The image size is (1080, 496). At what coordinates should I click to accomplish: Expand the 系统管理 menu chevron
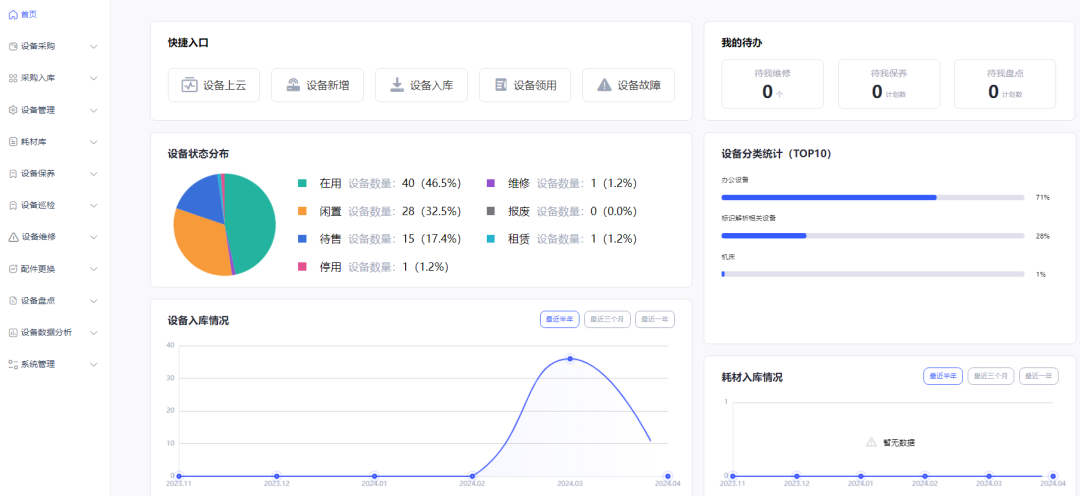coord(94,364)
